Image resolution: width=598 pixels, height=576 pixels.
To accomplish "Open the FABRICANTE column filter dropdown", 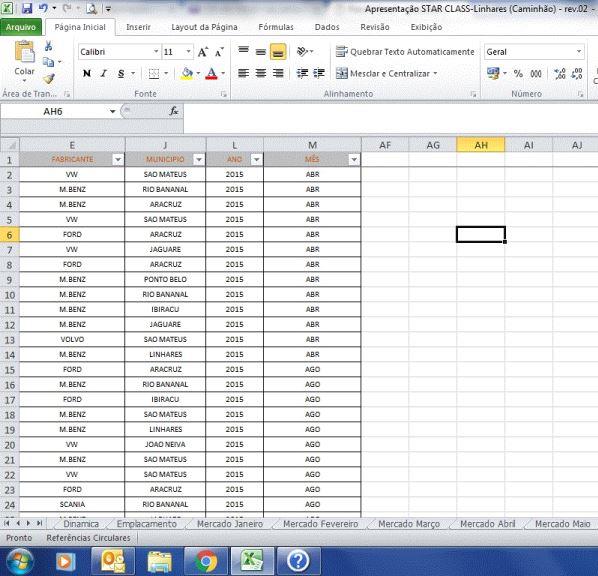I will [x=118, y=159].
